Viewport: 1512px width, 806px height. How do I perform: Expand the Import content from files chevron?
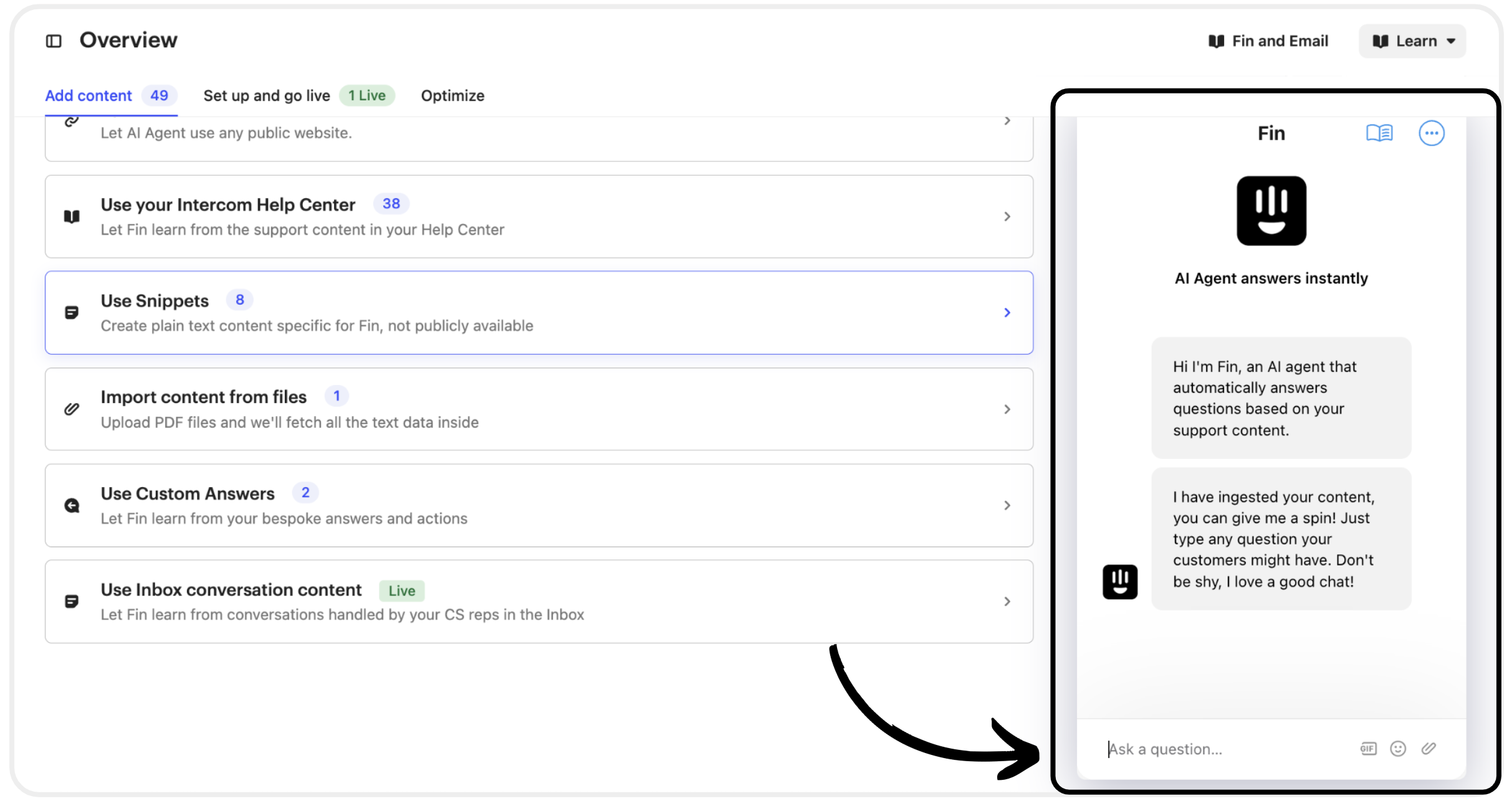1007,409
